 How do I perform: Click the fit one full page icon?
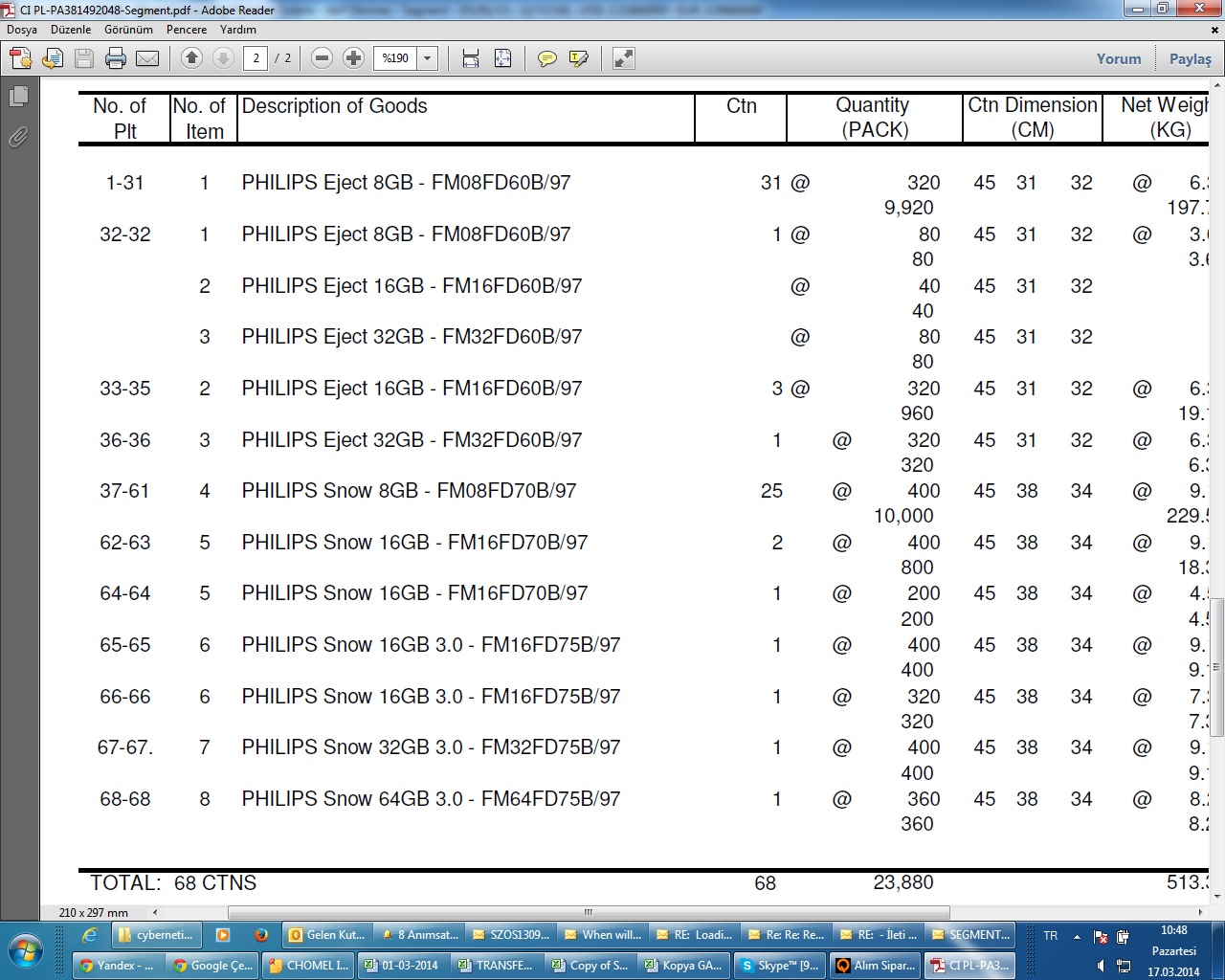pyautogui.click(x=502, y=58)
